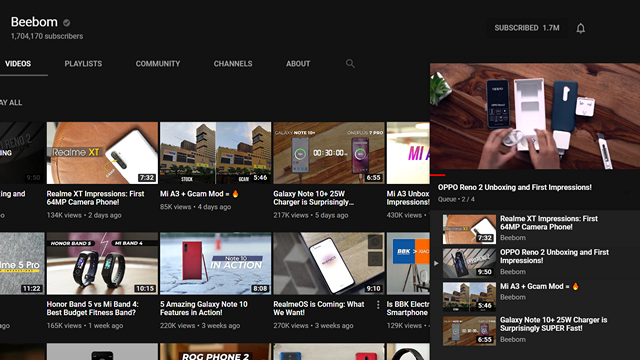Click the OPPO Reno 2 miniplayer video

535,116
